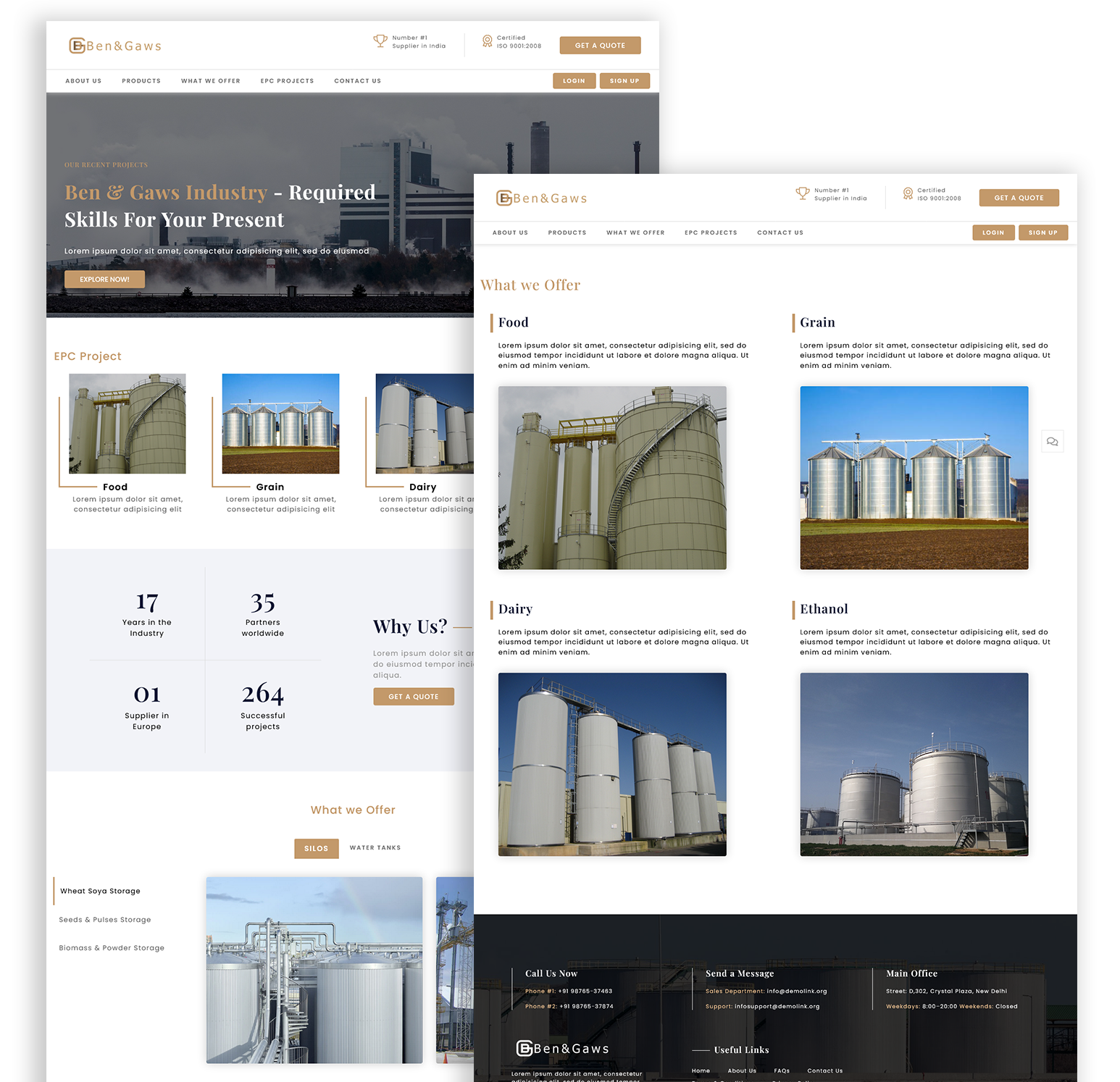
Task: Switch to the WATER TANKS tab
Action: (375, 848)
